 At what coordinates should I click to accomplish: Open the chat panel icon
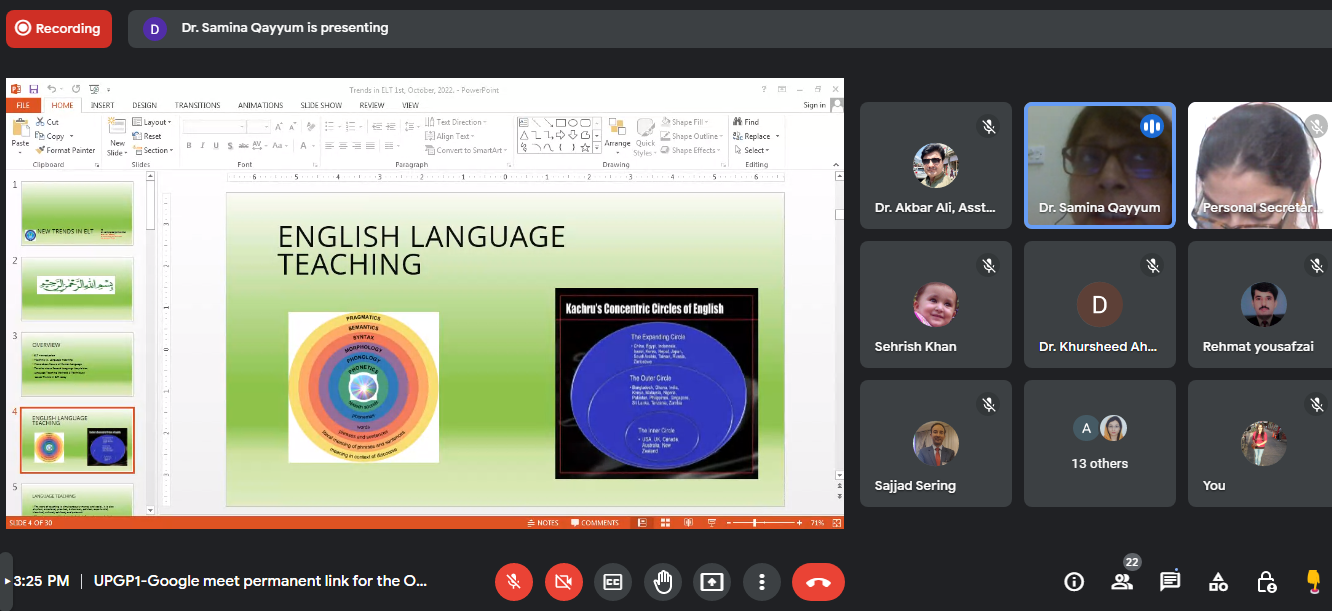click(x=1170, y=581)
